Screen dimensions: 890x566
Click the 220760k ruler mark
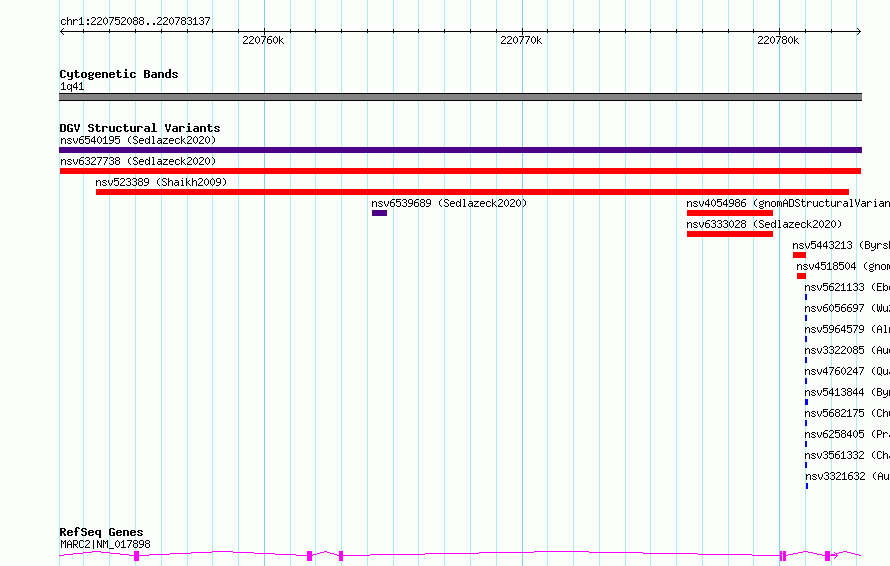(263, 40)
